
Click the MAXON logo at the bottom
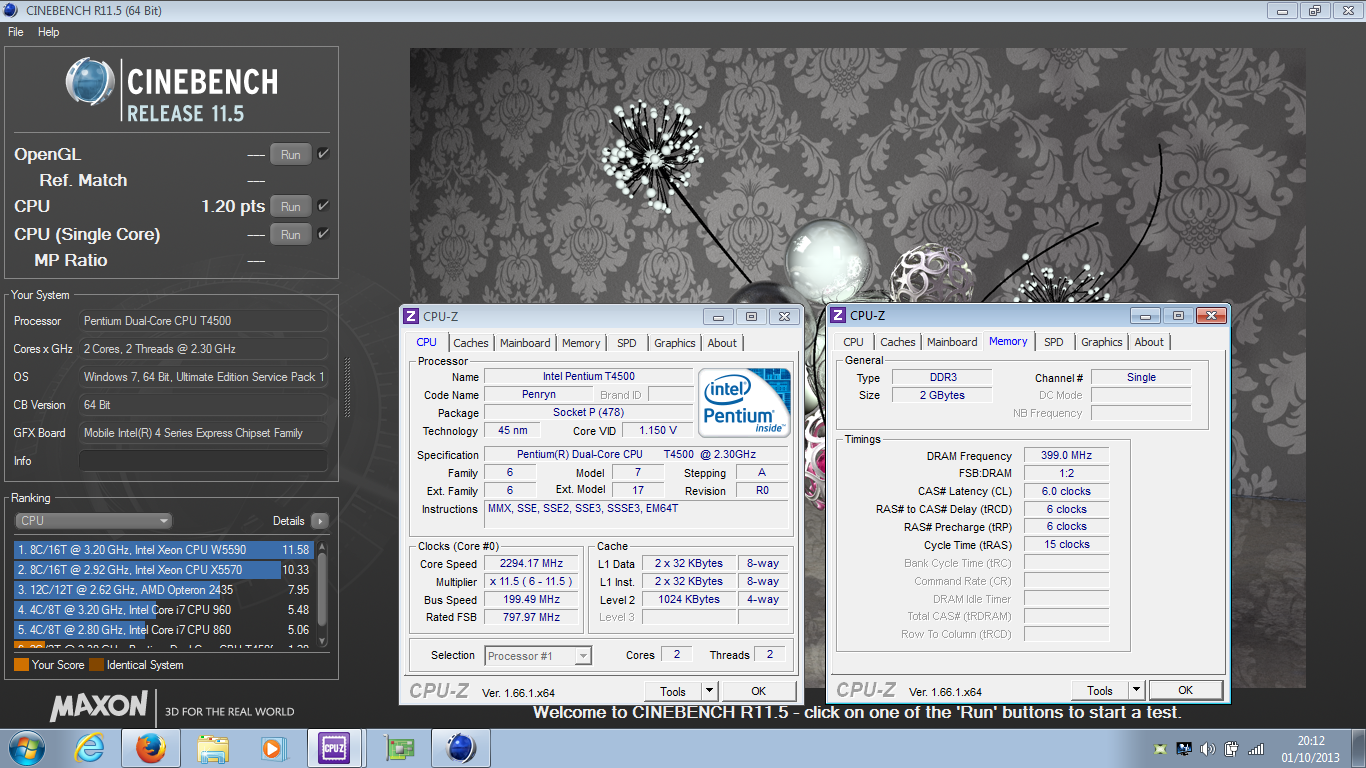click(x=99, y=706)
